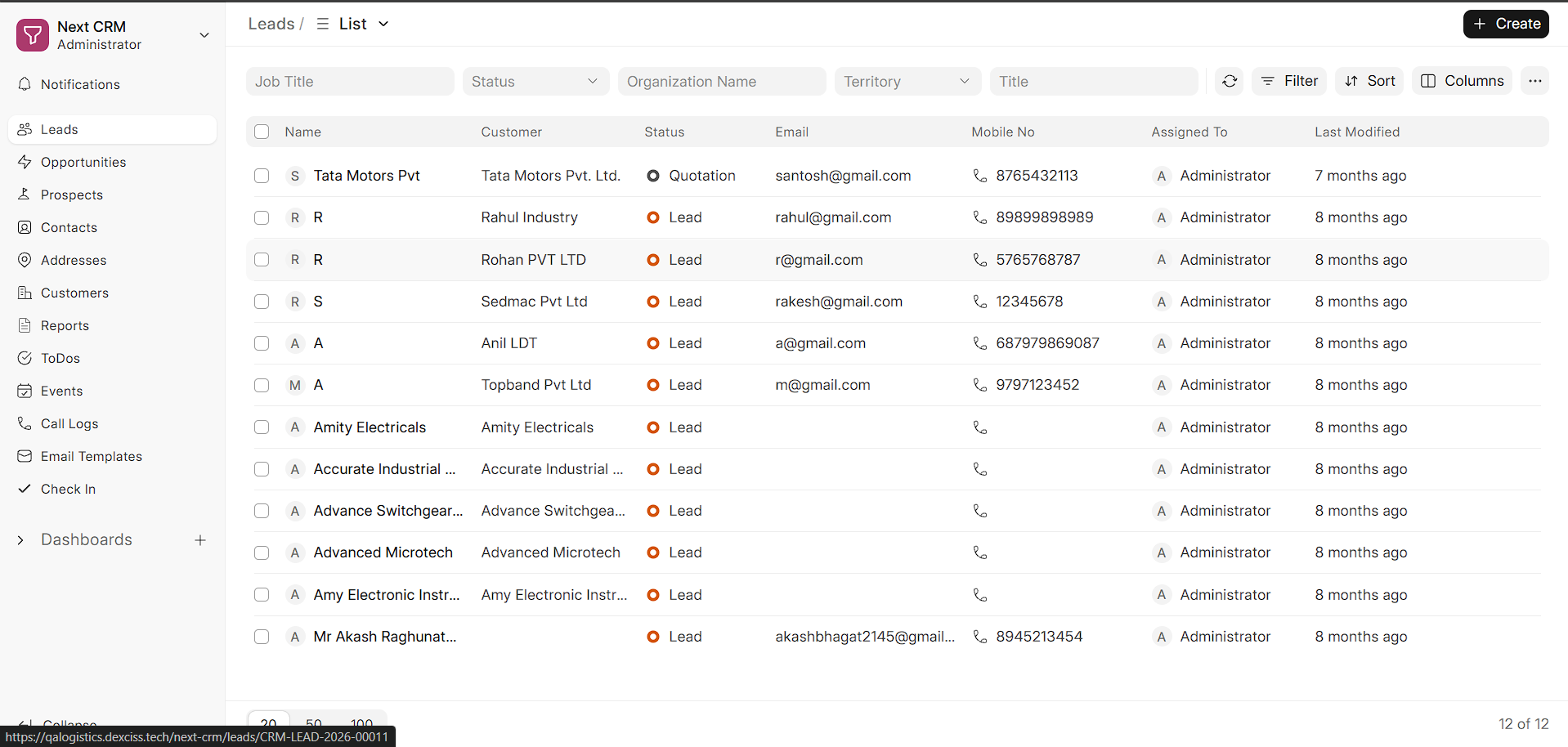The image size is (1568, 747).
Task: Tick the Sedmac Pvt Ltd row checkbox
Action: point(262,302)
